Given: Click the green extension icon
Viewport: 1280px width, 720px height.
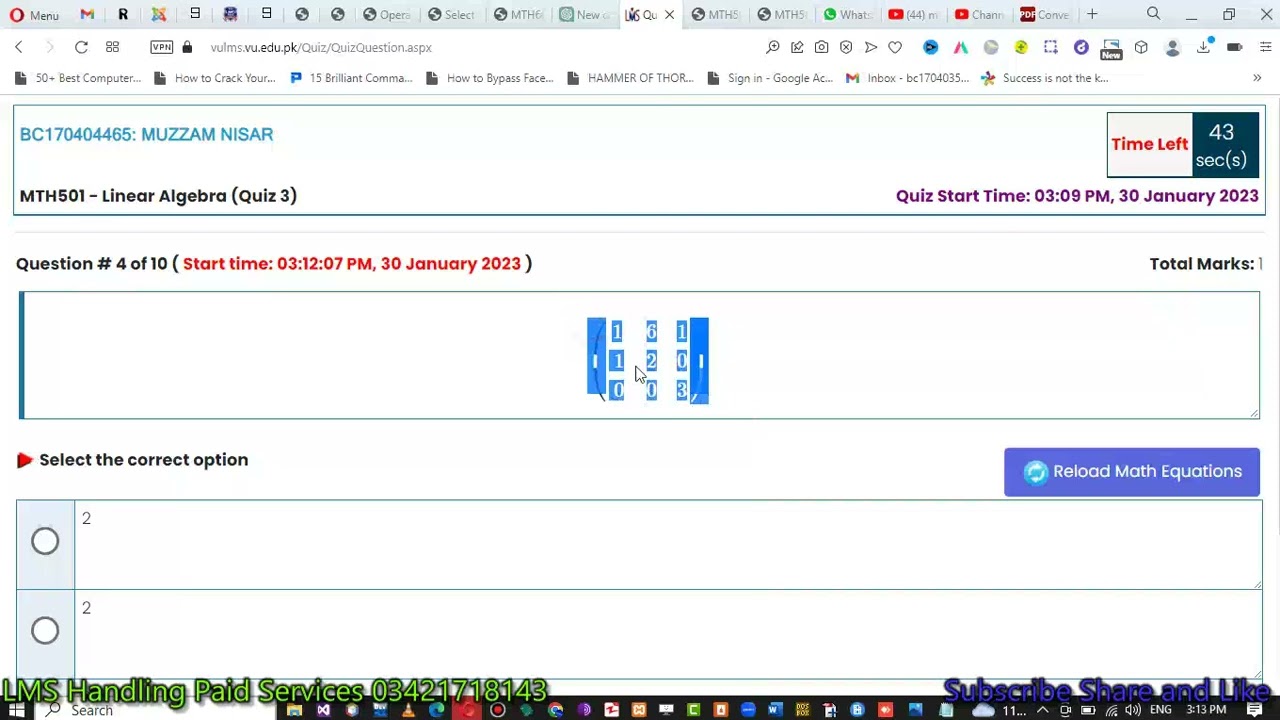Looking at the screenshot, I should click(x=1021, y=47).
